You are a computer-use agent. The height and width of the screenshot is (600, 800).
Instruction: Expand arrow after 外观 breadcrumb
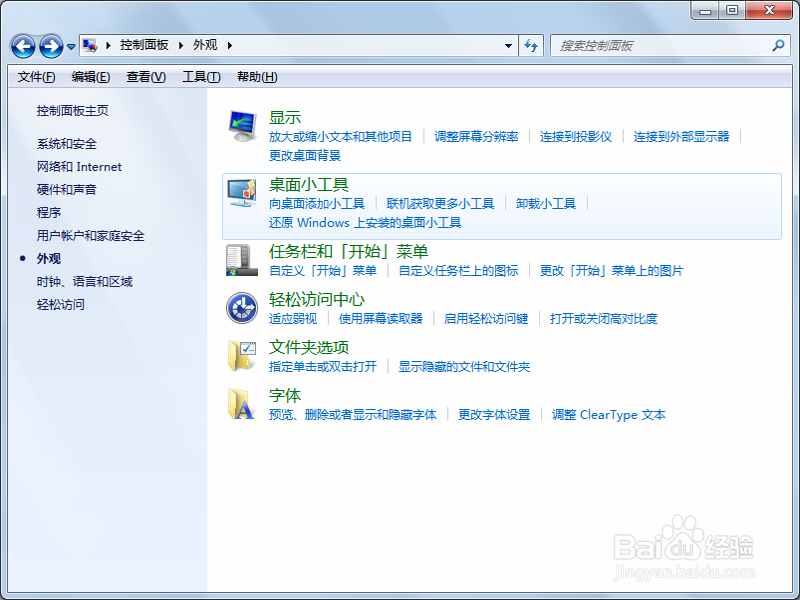coord(230,46)
